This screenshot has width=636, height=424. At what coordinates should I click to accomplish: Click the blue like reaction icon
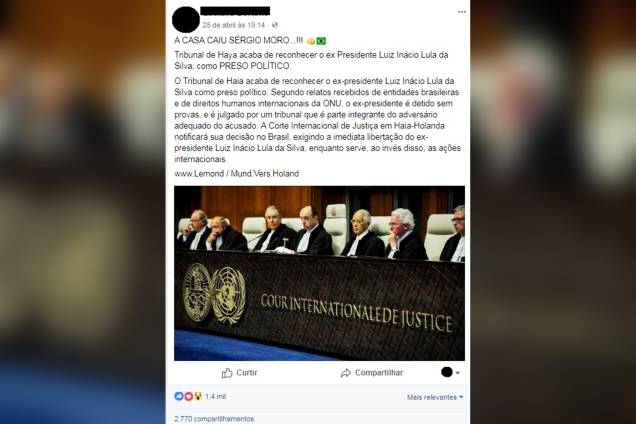pyautogui.click(x=179, y=396)
